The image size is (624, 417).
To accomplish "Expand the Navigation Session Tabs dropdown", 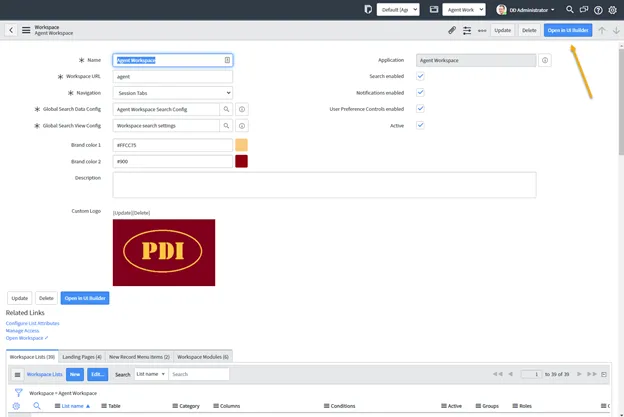I will (x=173, y=93).
